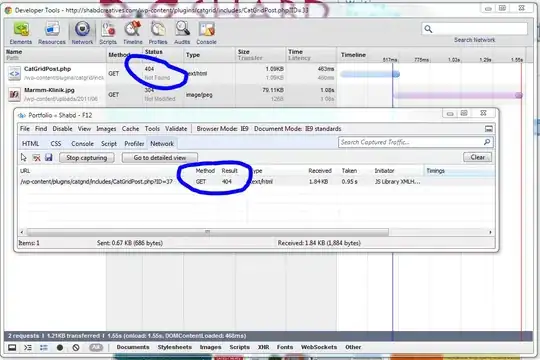The width and height of the screenshot is (540, 360).
Task: Click the magnifier icon in Search Captured Traffic
Action: click(487, 142)
